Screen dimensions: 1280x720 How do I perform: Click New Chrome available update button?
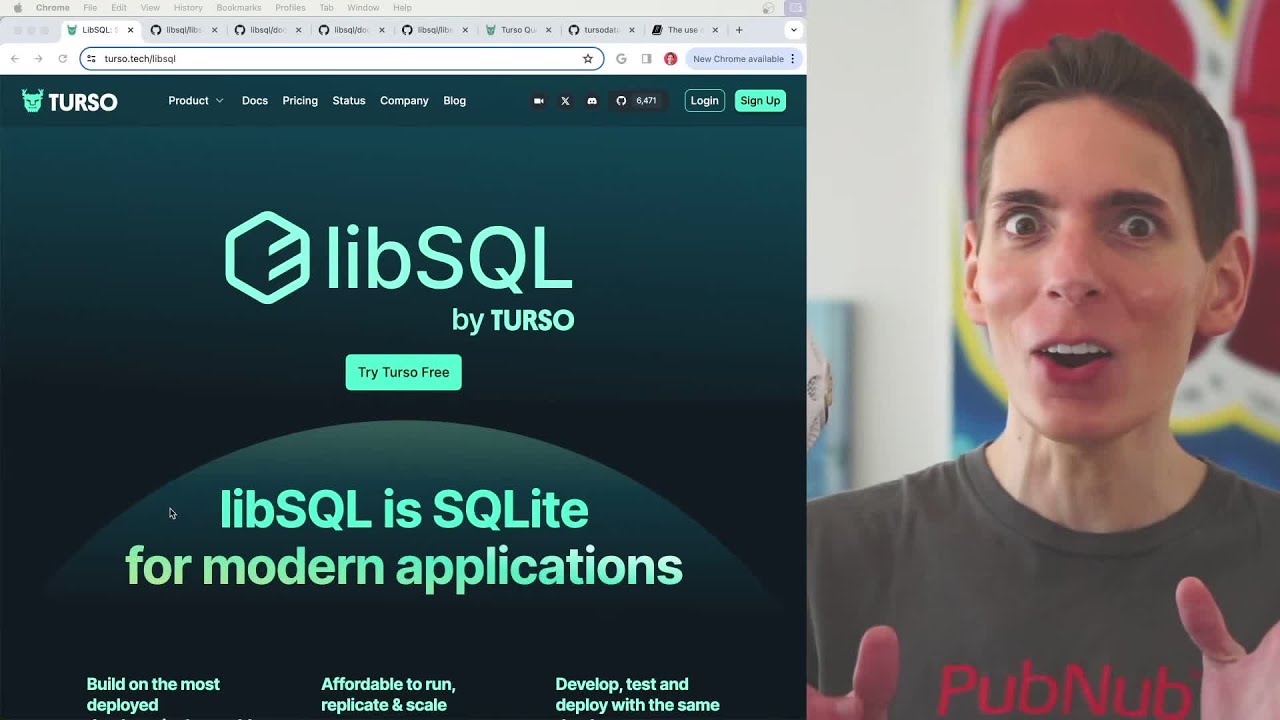click(744, 59)
